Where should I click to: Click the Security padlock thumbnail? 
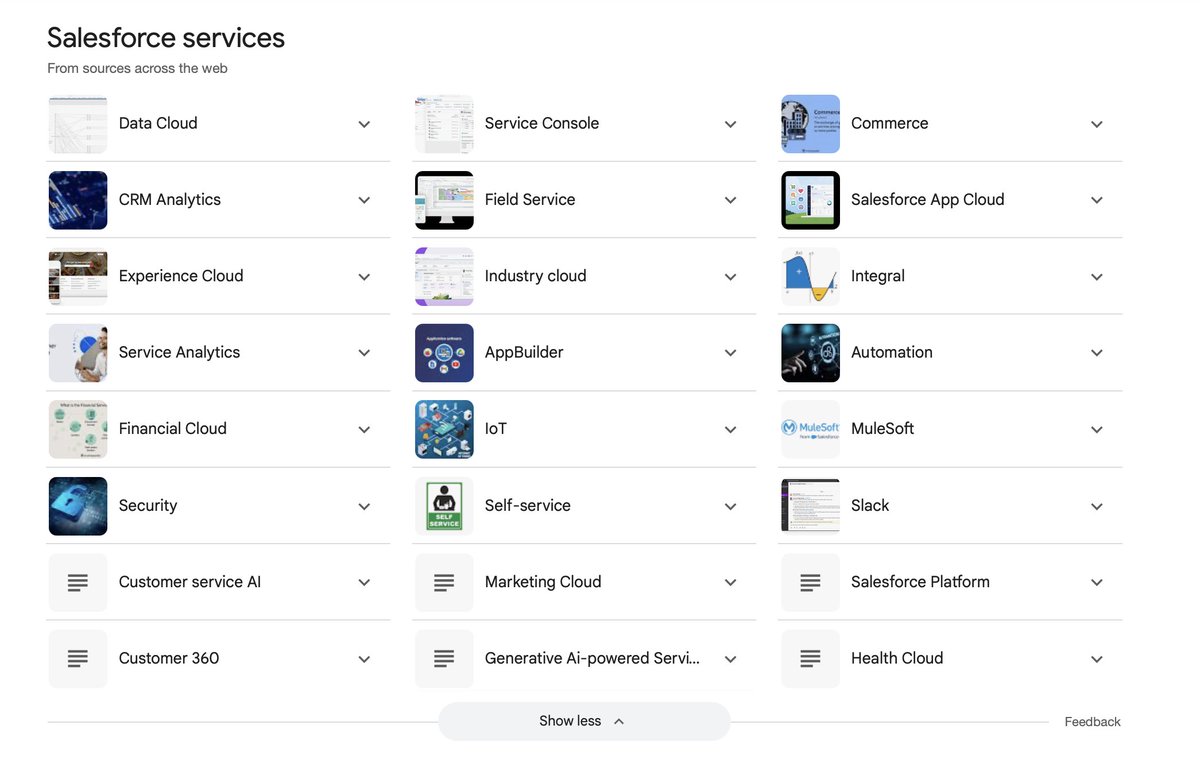(78, 506)
